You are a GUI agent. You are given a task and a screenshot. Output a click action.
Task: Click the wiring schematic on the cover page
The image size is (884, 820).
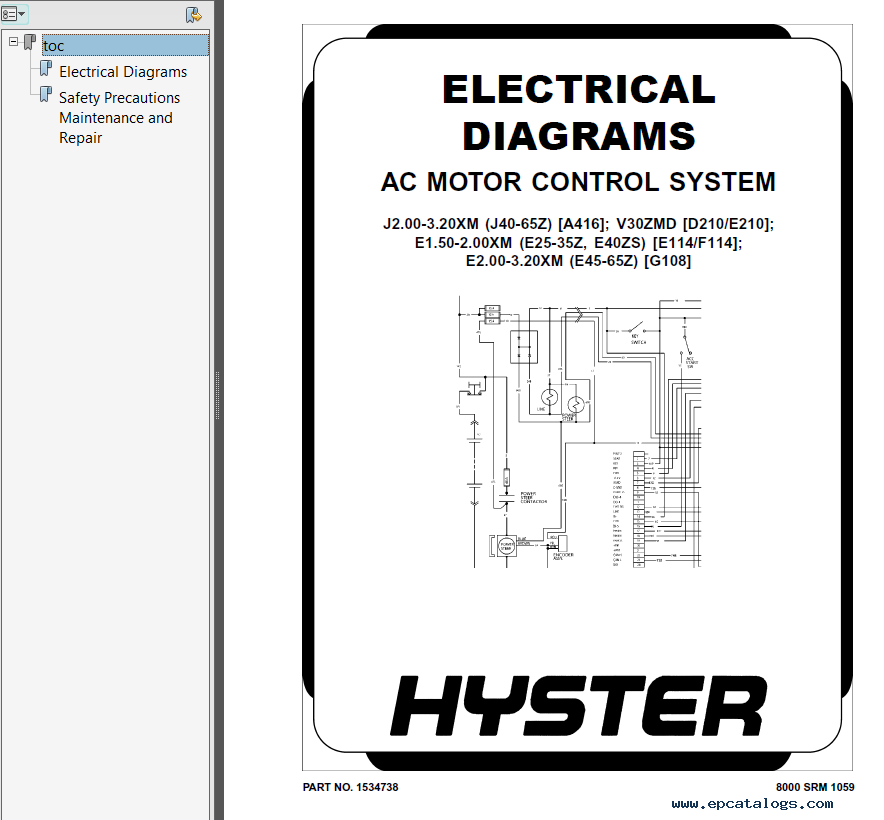[x=579, y=432]
